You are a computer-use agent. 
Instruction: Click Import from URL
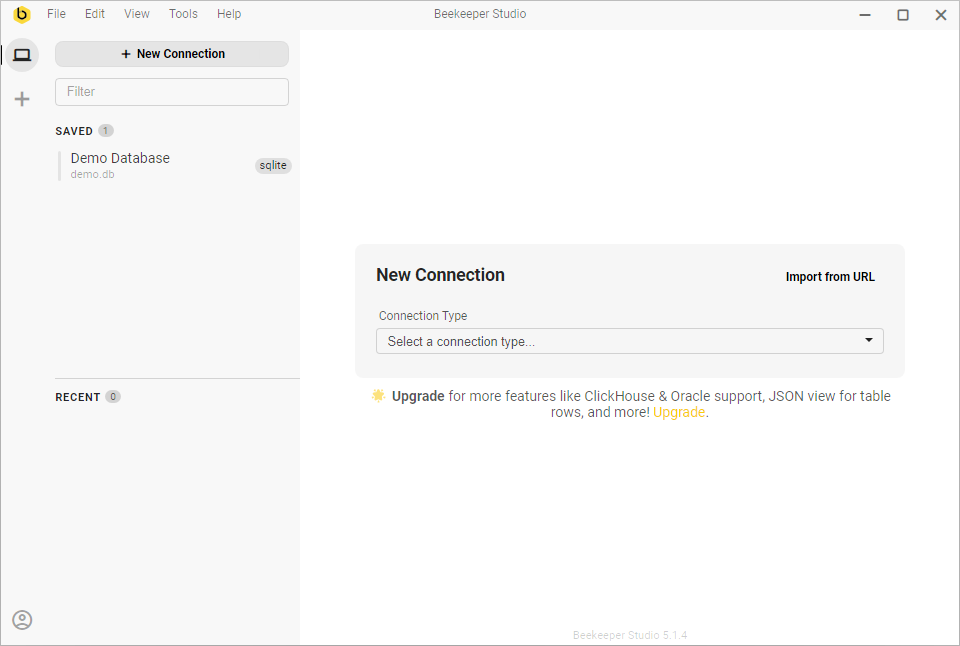click(x=830, y=277)
